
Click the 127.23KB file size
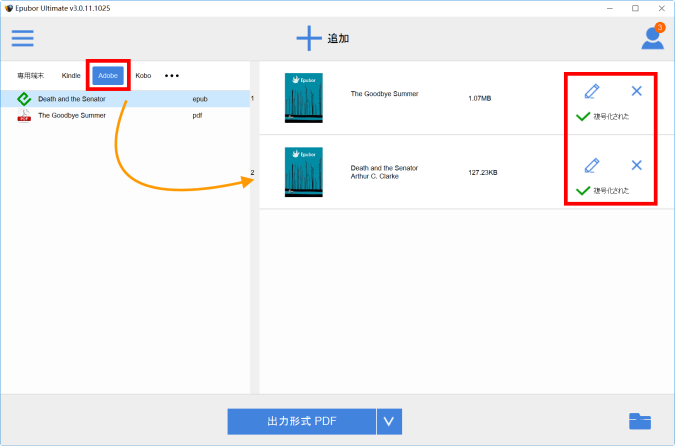(483, 173)
